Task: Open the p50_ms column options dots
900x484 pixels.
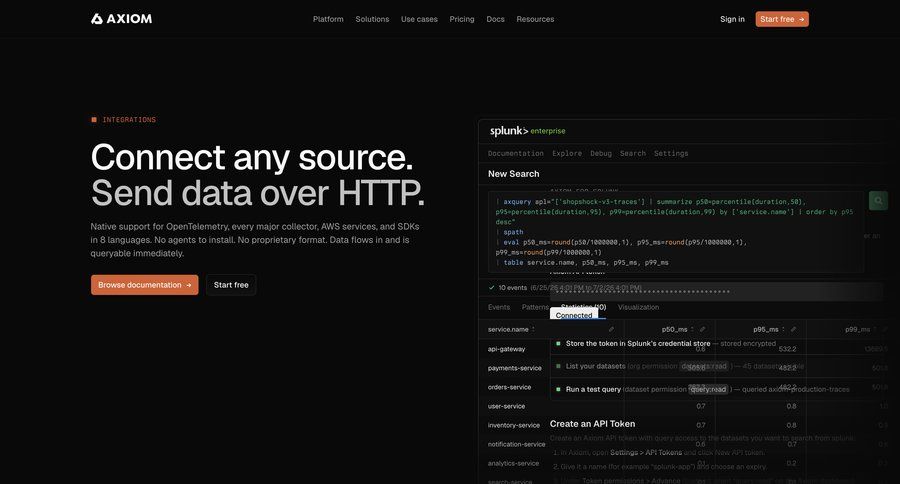Action: click(x=692, y=330)
